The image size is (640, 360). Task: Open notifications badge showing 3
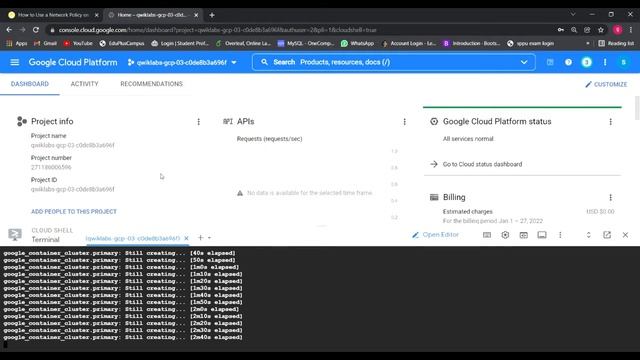click(x=587, y=62)
